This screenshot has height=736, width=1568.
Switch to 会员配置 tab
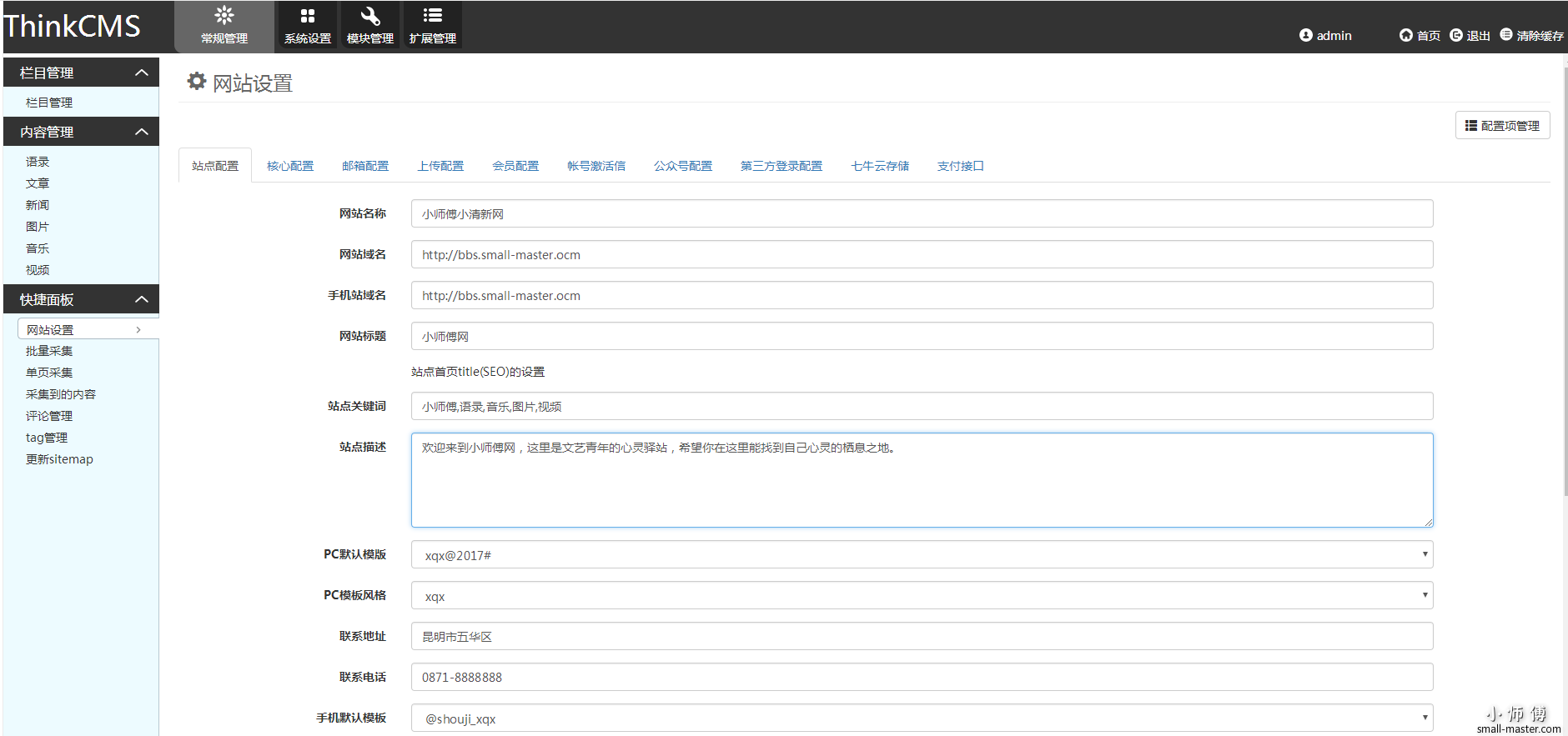click(x=515, y=166)
